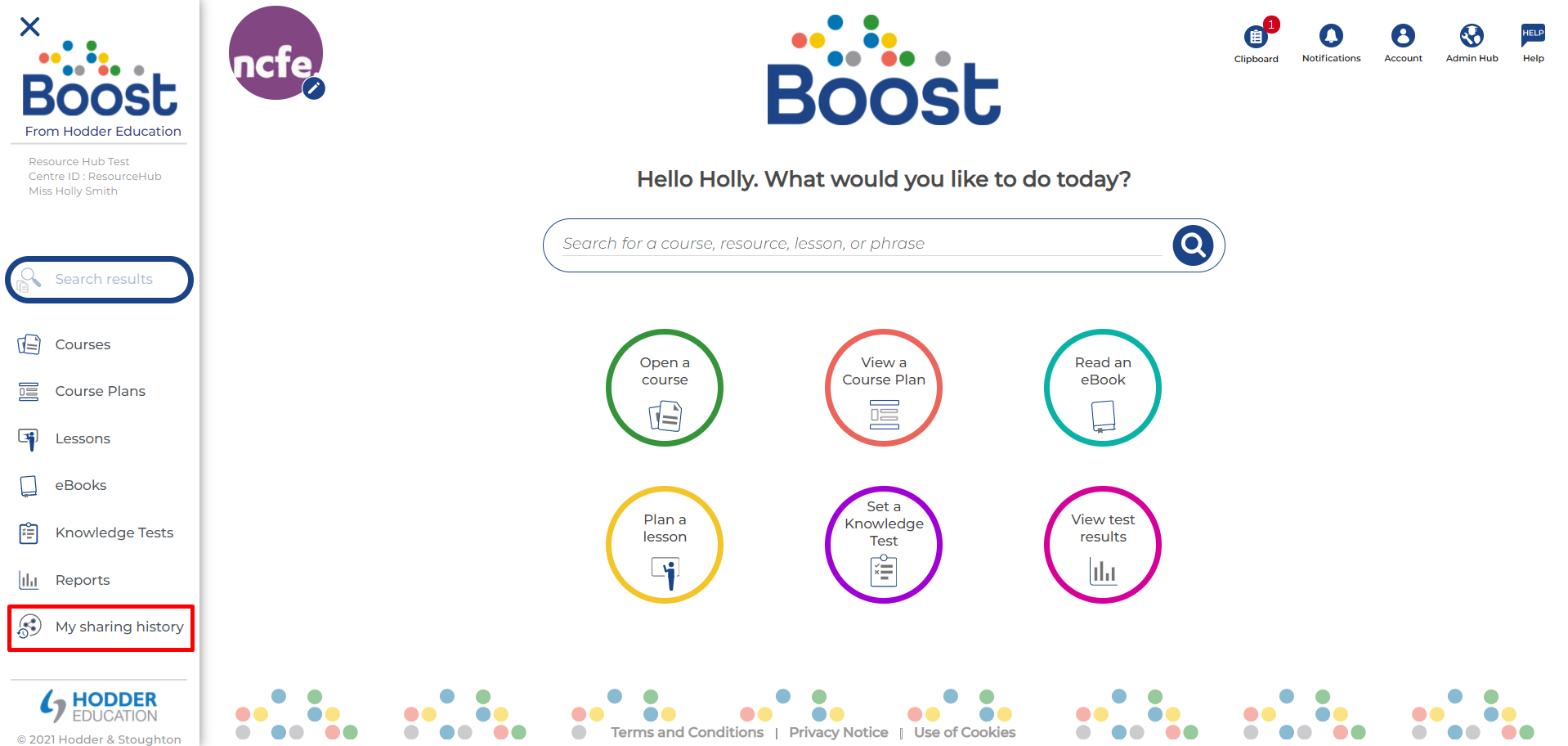Click the edit pencil on ncfe logo
The height and width of the screenshot is (746, 1568).
(x=314, y=88)
